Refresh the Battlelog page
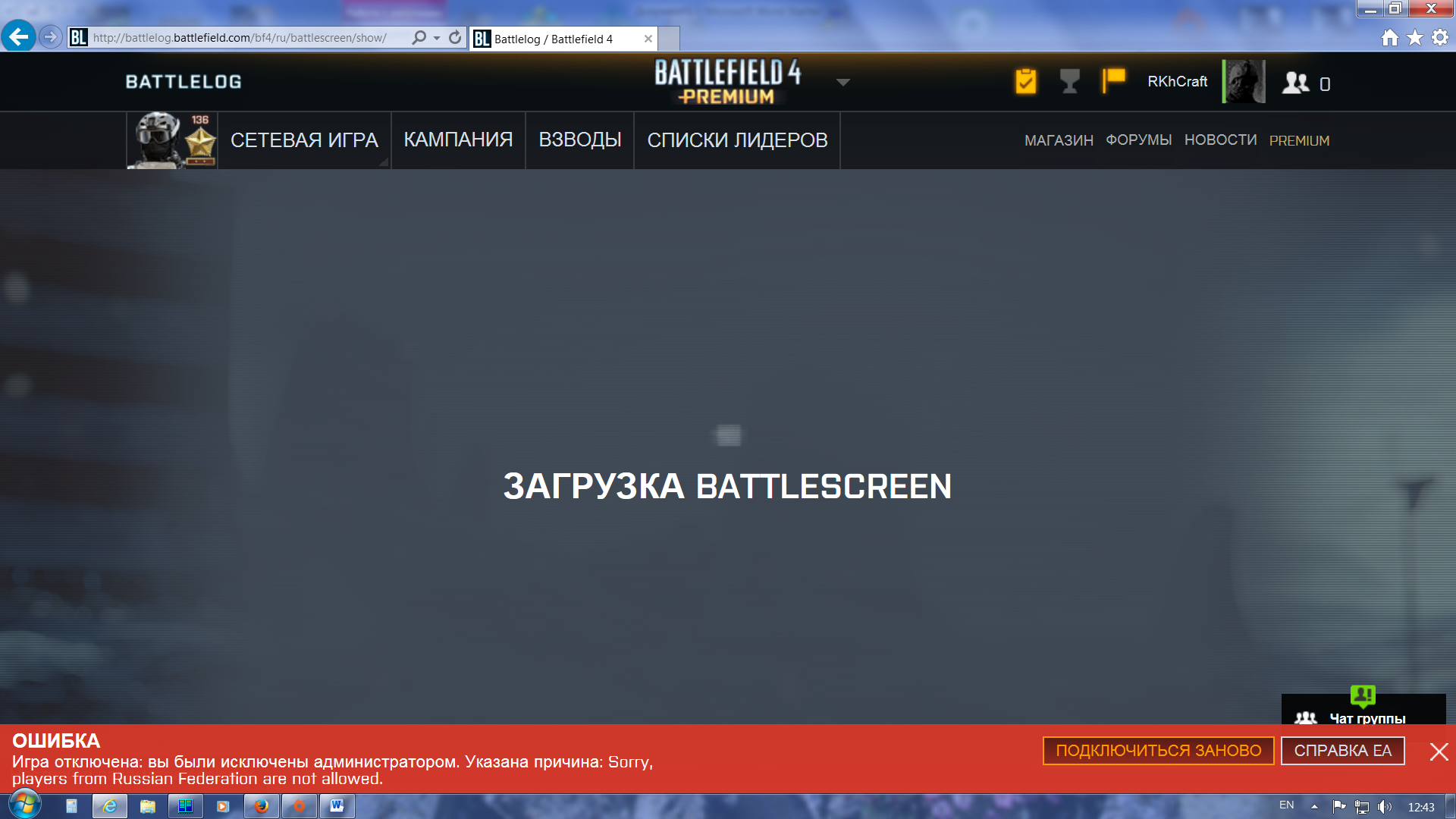 pos(455,38)
